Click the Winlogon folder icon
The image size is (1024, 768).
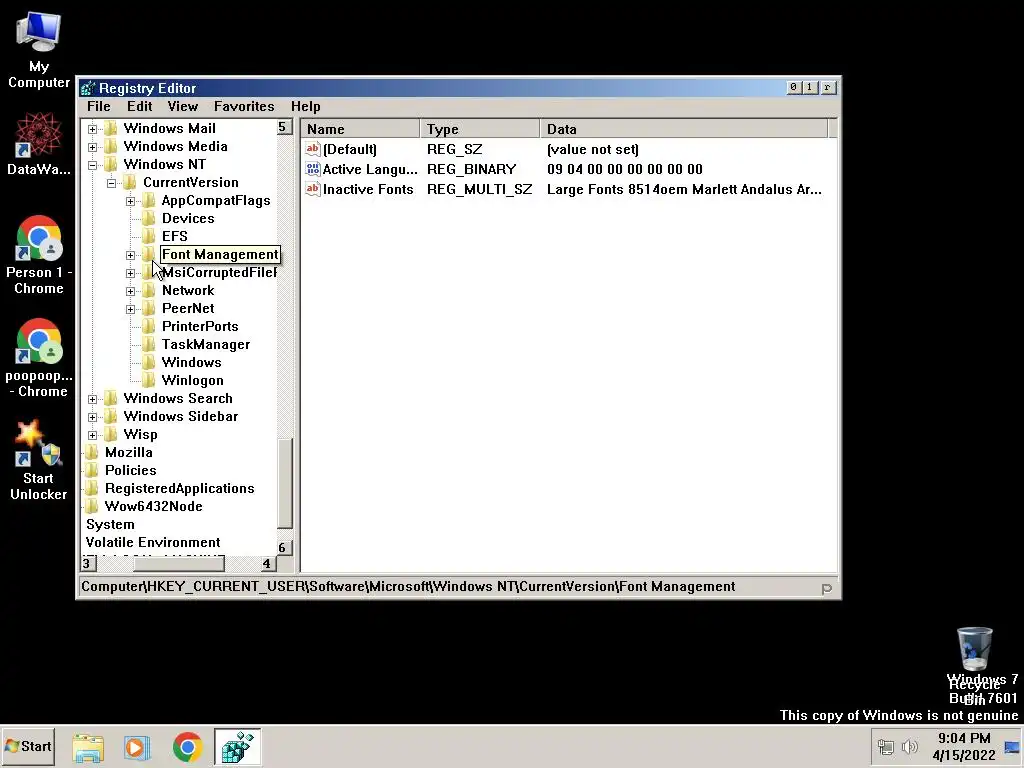point(149,380)
